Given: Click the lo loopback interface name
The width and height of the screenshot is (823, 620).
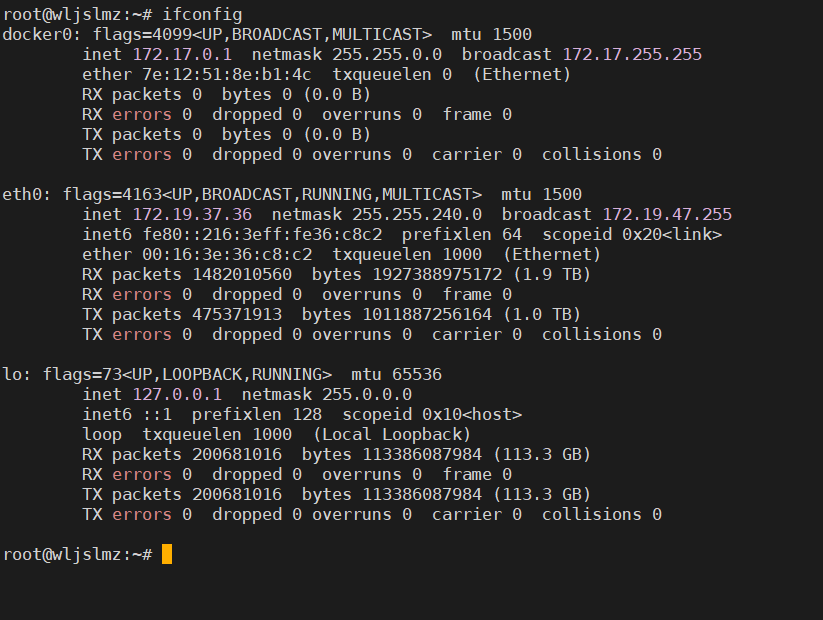Looking at the screenshot, I should (12, 374).
